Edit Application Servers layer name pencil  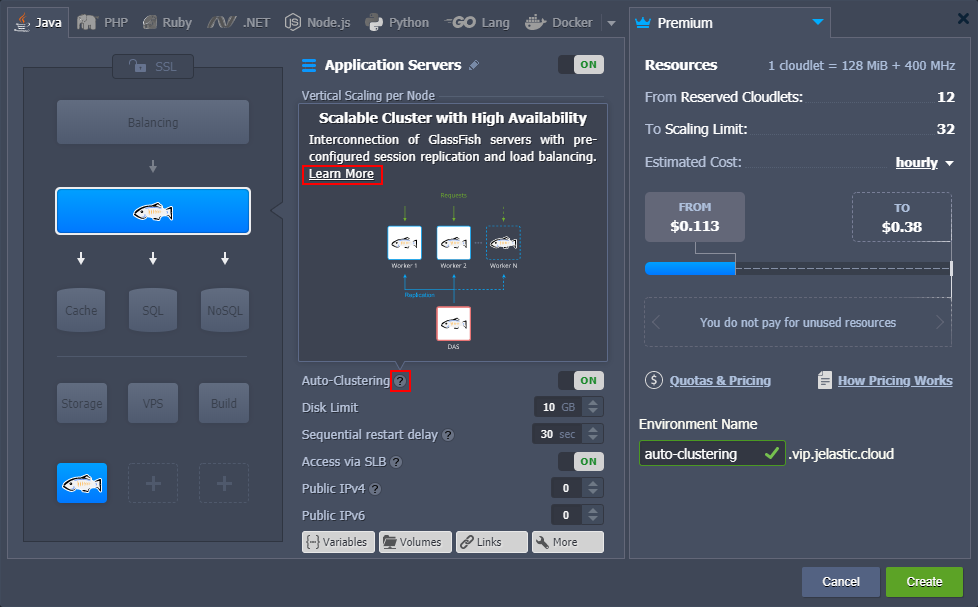(x=474, y=65)
